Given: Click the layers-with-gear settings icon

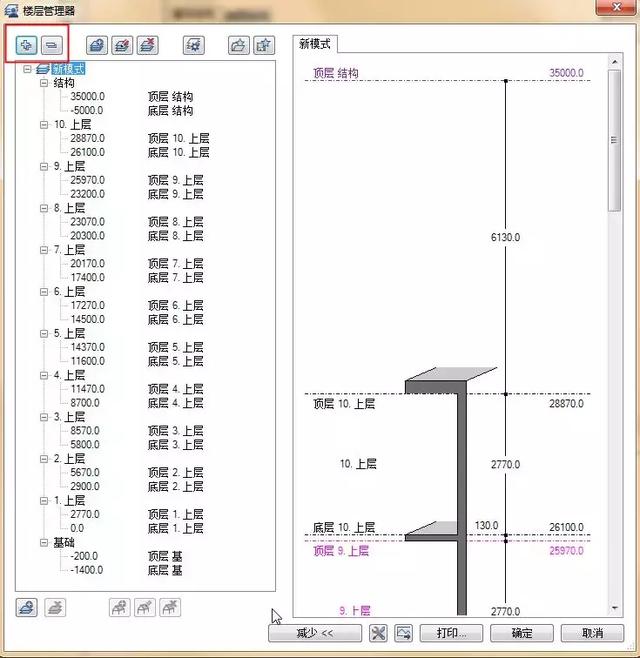Looking at the screenshot, I should [193, 45].
